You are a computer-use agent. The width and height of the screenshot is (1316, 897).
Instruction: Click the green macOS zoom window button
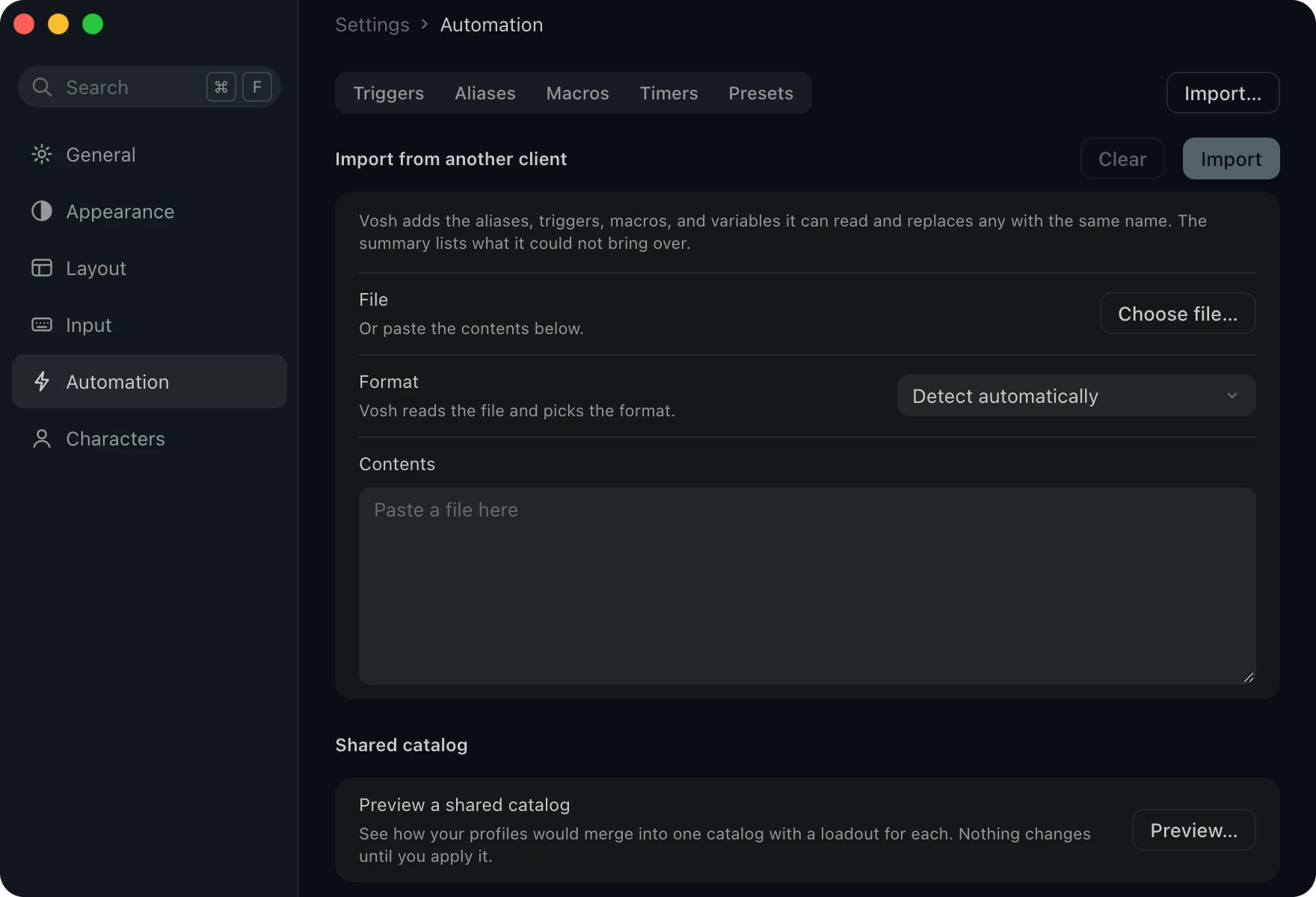point(93,24)
